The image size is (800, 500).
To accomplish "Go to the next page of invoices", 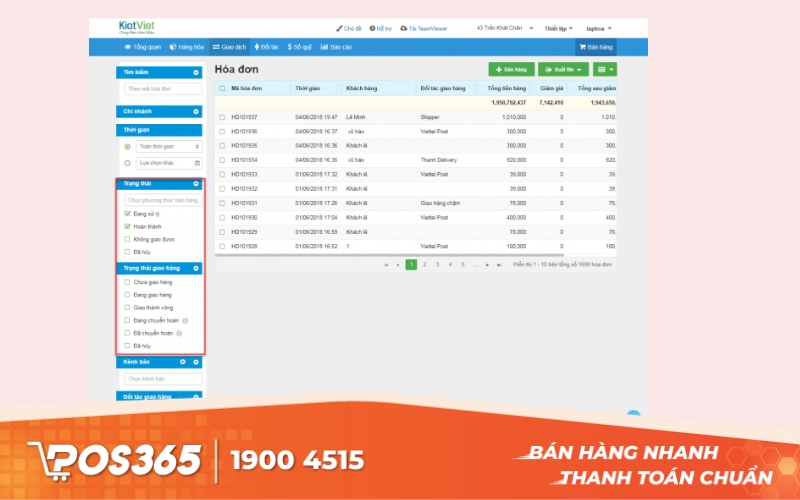I will point(487,265).
